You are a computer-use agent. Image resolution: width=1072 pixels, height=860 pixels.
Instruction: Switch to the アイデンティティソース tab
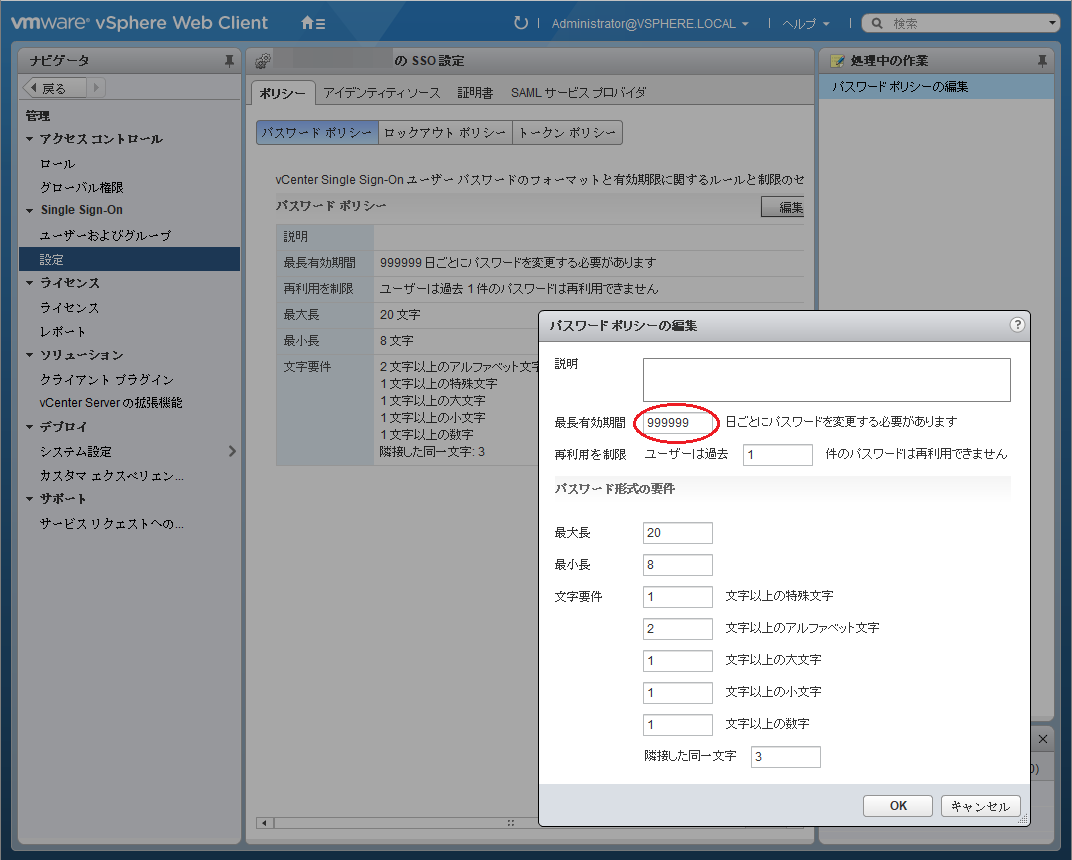(x=381, y=93)
